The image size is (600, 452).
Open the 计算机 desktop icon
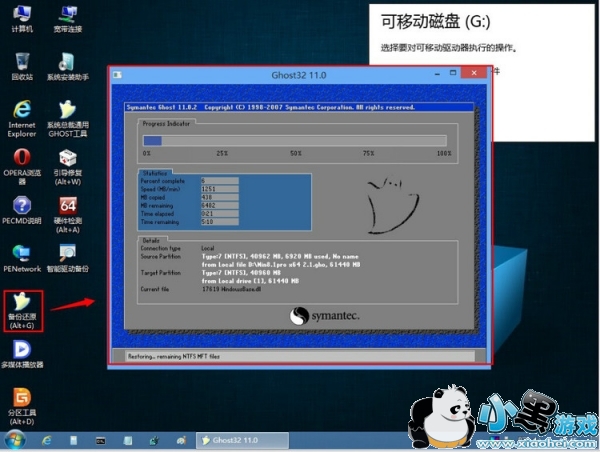pos(22,19)
